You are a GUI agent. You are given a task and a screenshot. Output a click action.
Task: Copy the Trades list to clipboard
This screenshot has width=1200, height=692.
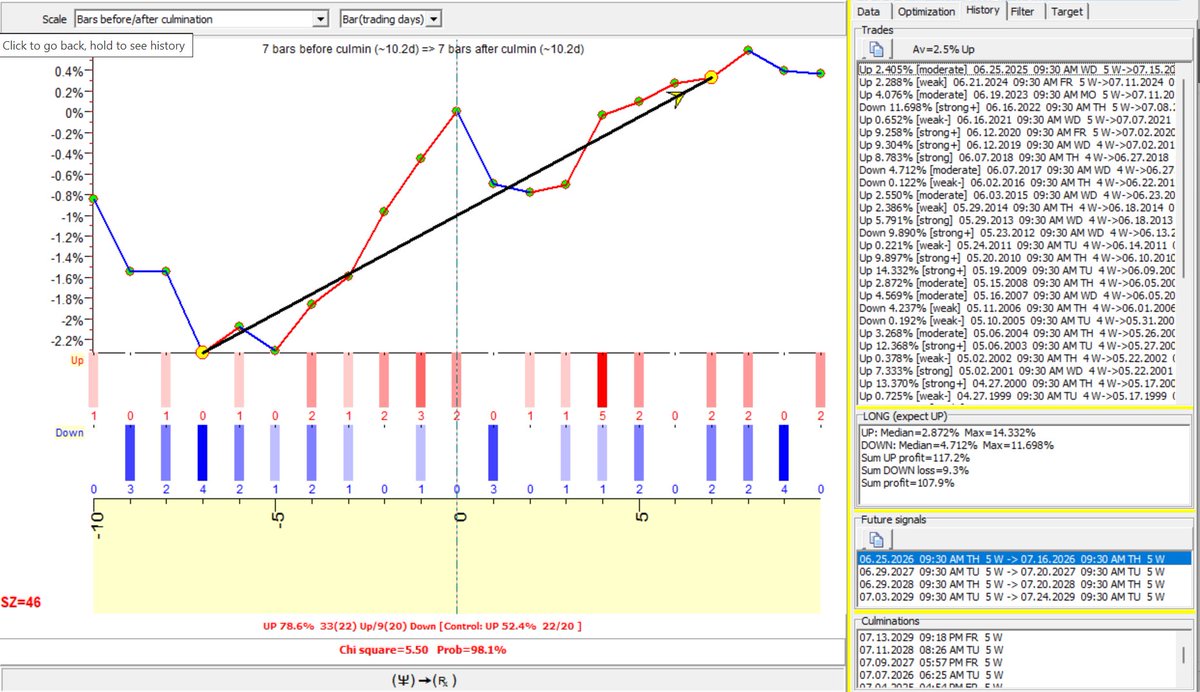[877, 48]
